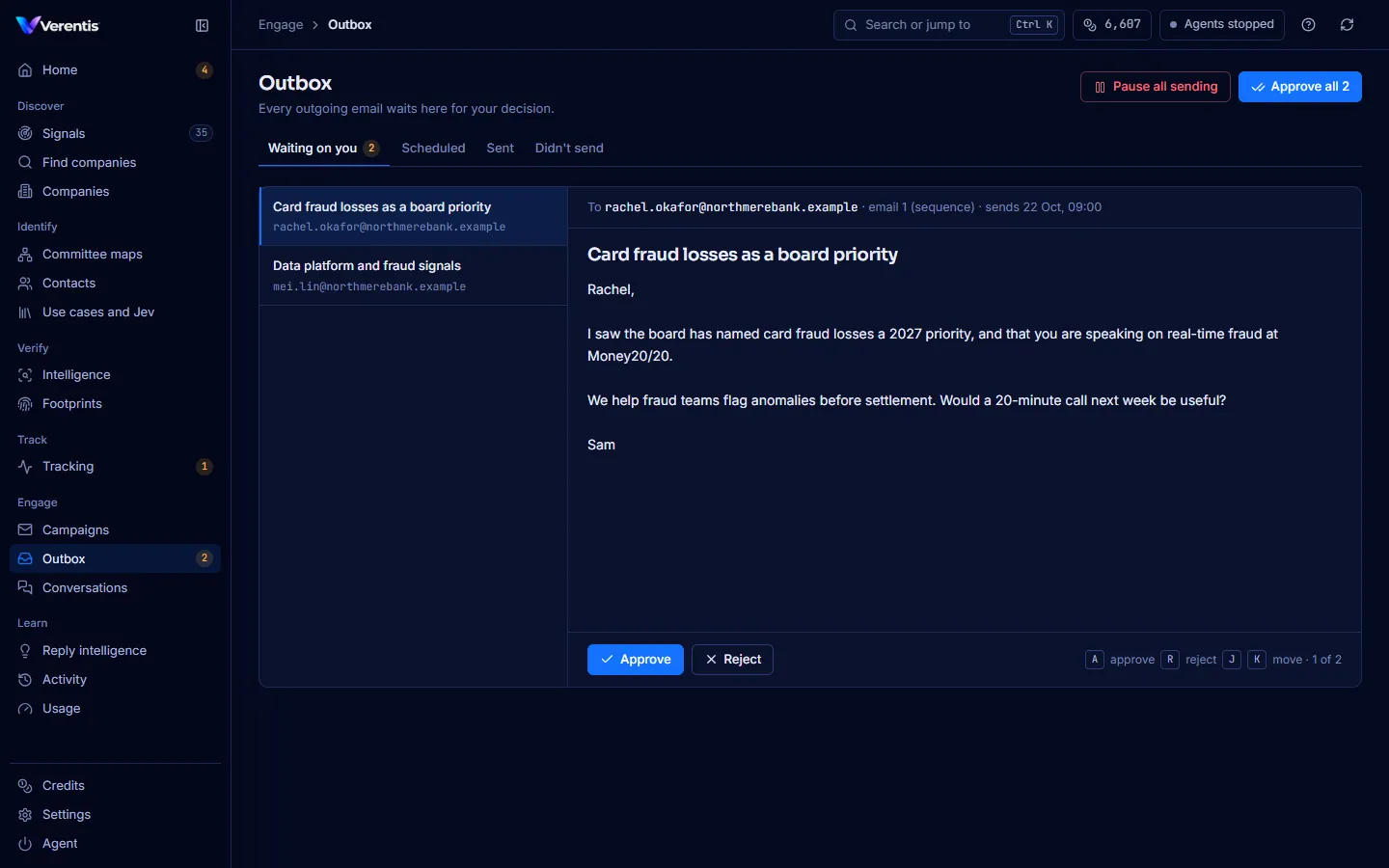The width and height of the screenshot is (1389, 868).
Task: Open Signals in the sidebar
Action: (x=115, y=133)
